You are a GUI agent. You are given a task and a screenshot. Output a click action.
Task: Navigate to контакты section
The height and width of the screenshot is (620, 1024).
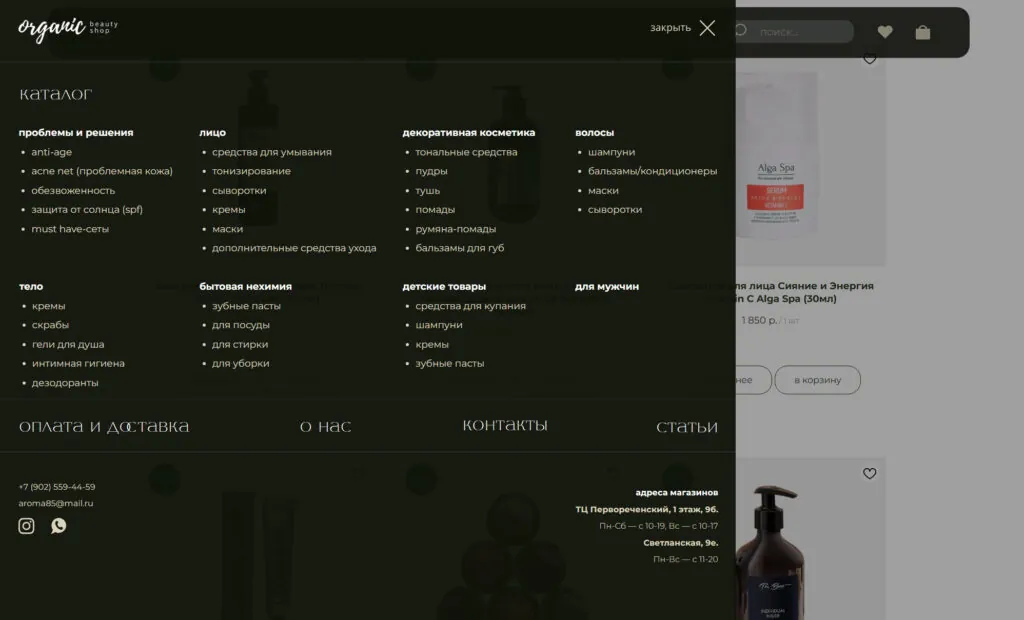coord(505,426)
